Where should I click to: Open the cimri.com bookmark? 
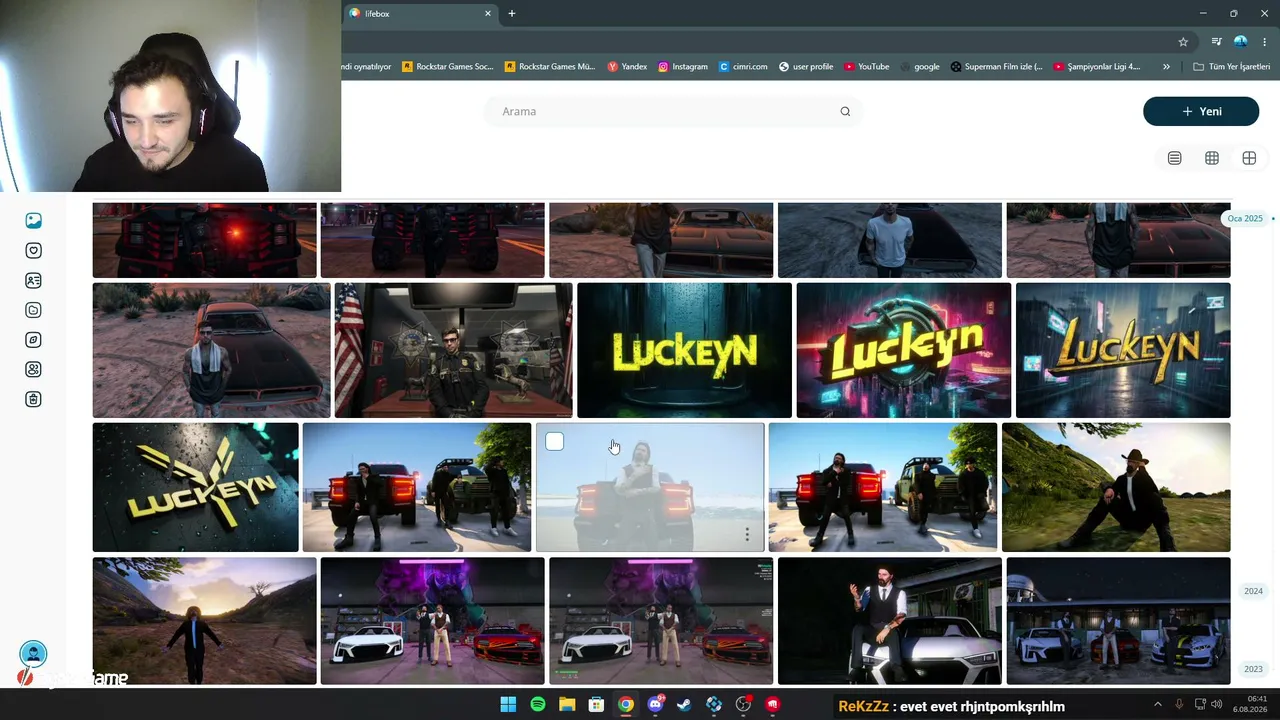tap(744, 67)
